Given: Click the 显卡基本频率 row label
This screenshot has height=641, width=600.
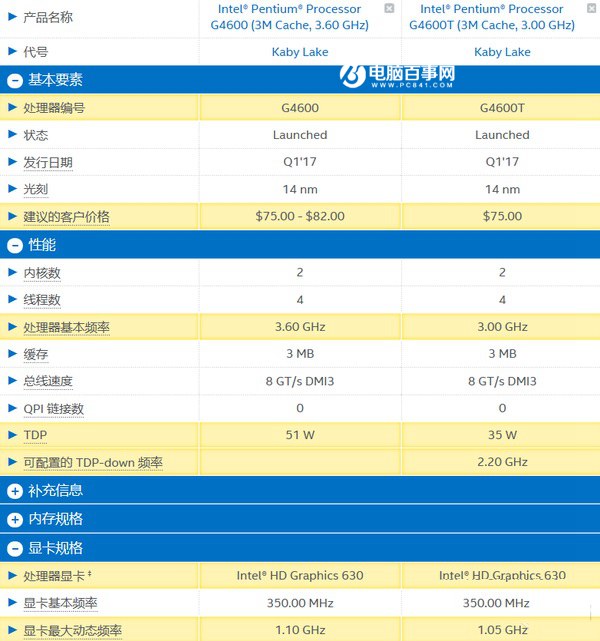Looking at the screenshot, I should 60,603.
